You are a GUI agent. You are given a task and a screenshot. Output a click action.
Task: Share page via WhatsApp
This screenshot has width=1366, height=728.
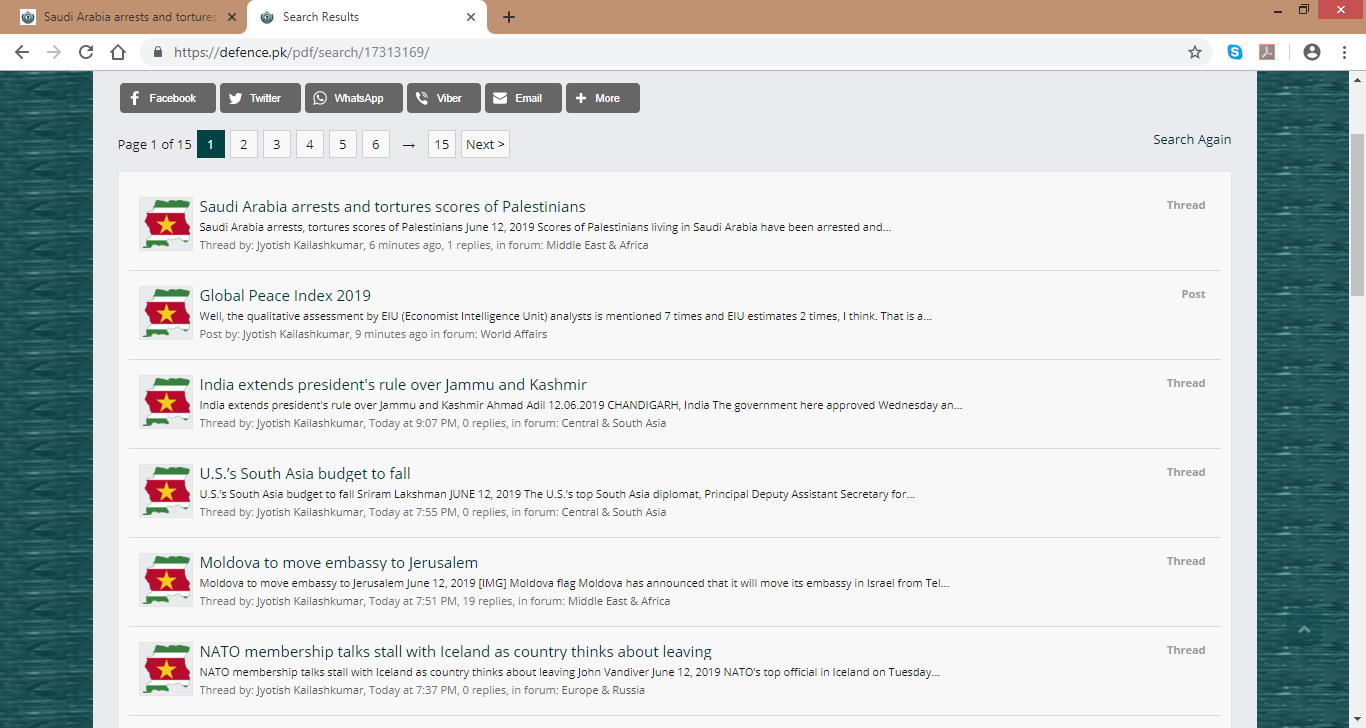(x=354, y=98)
